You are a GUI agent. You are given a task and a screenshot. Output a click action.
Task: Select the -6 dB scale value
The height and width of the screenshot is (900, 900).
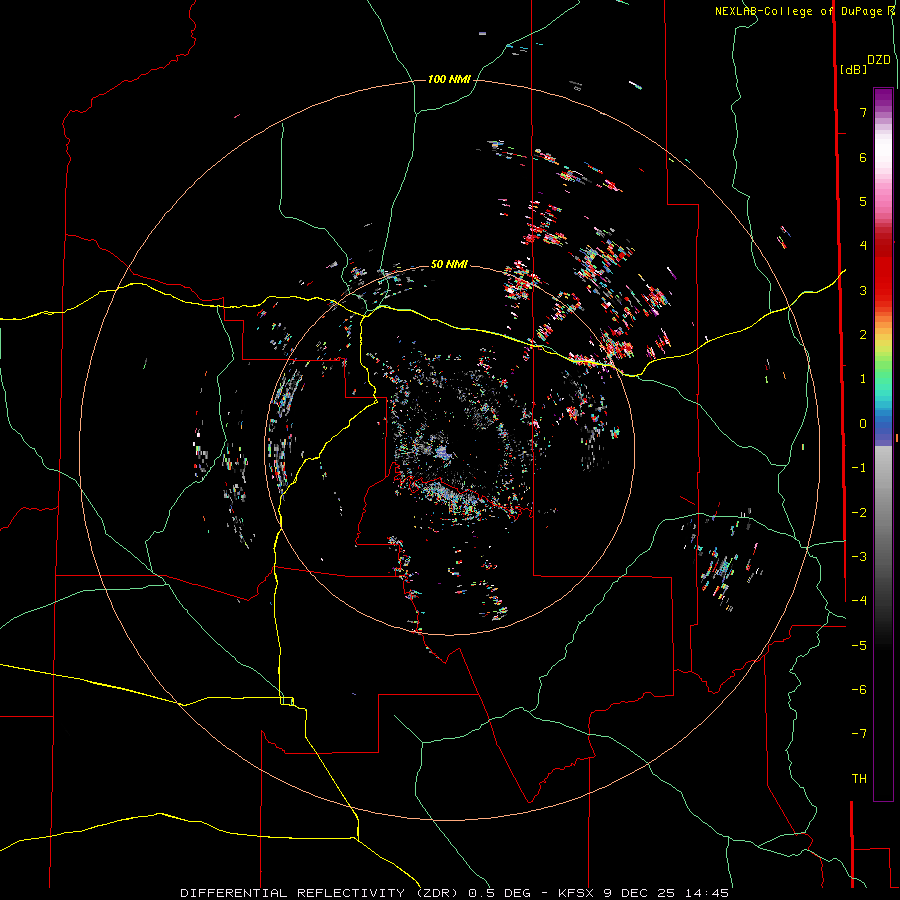pos(859,690)
